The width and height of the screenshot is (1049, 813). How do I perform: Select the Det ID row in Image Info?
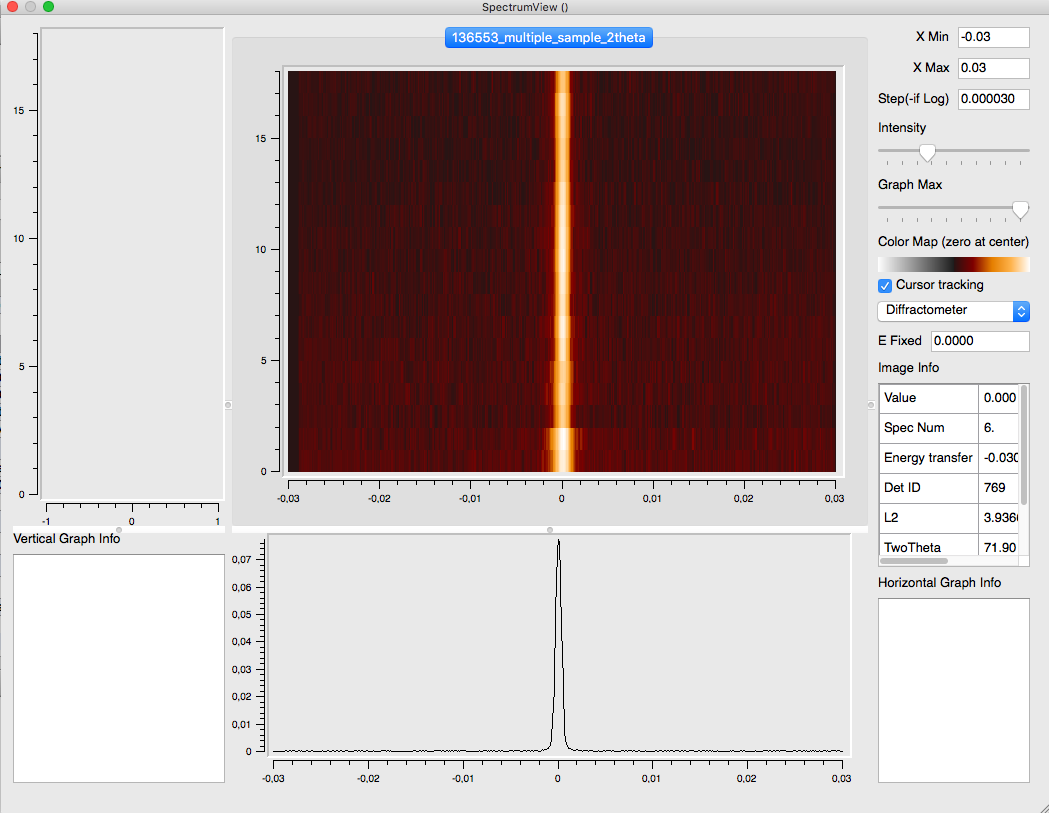pyautogui.click(x=928, y=487)
